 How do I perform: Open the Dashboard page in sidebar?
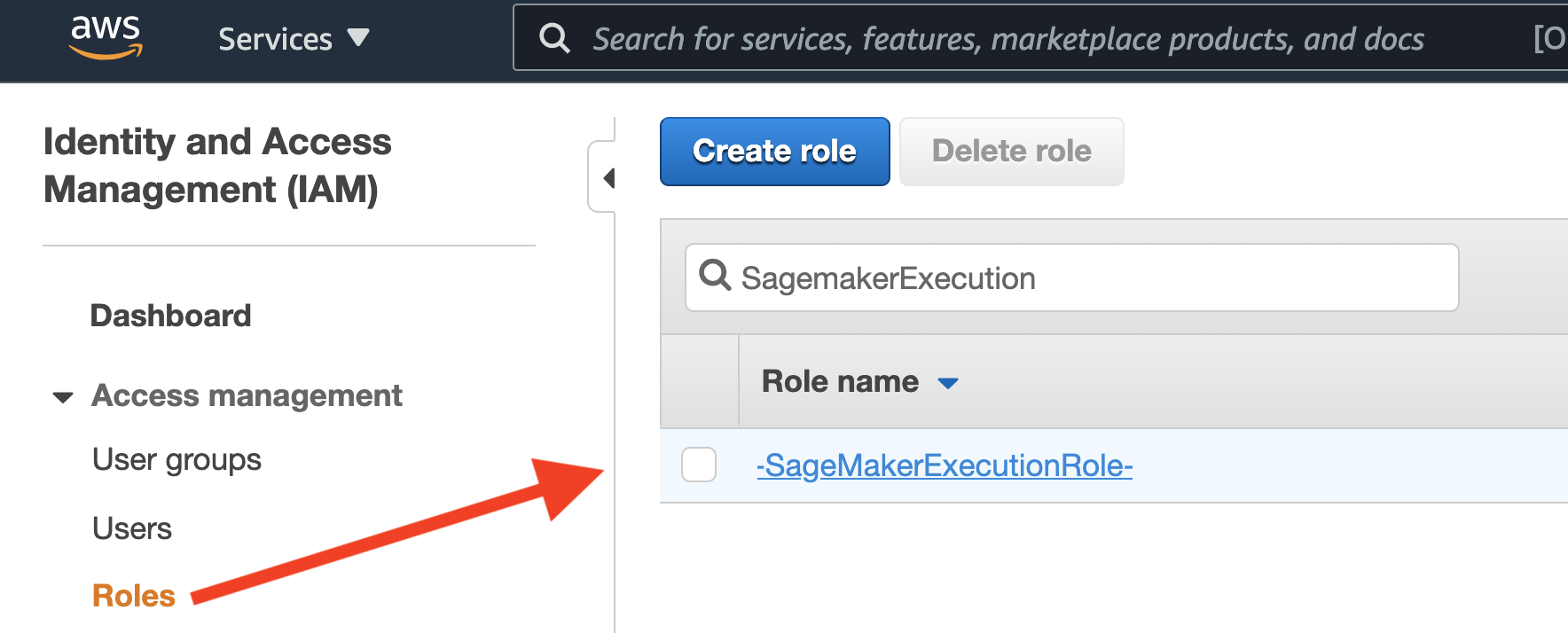[x=170, y=316]
